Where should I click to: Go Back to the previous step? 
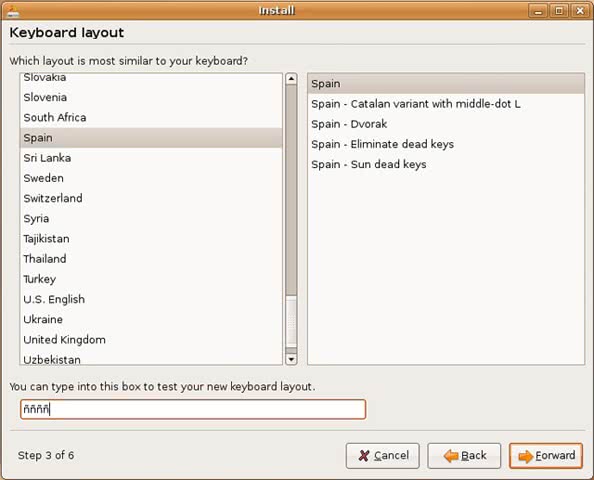(x=464, y=456)
